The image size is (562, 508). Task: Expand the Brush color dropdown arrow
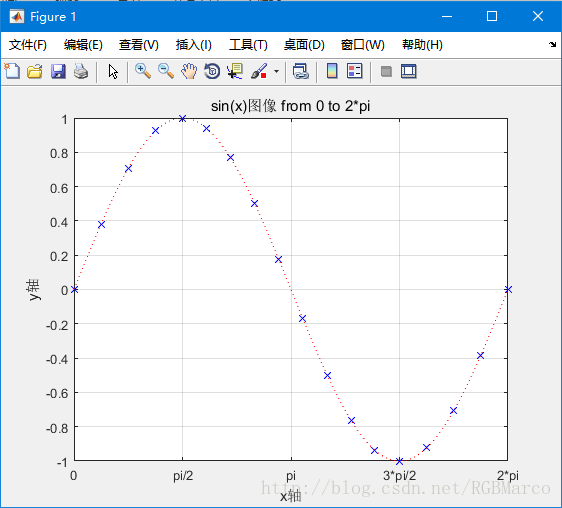coord(276,71)
